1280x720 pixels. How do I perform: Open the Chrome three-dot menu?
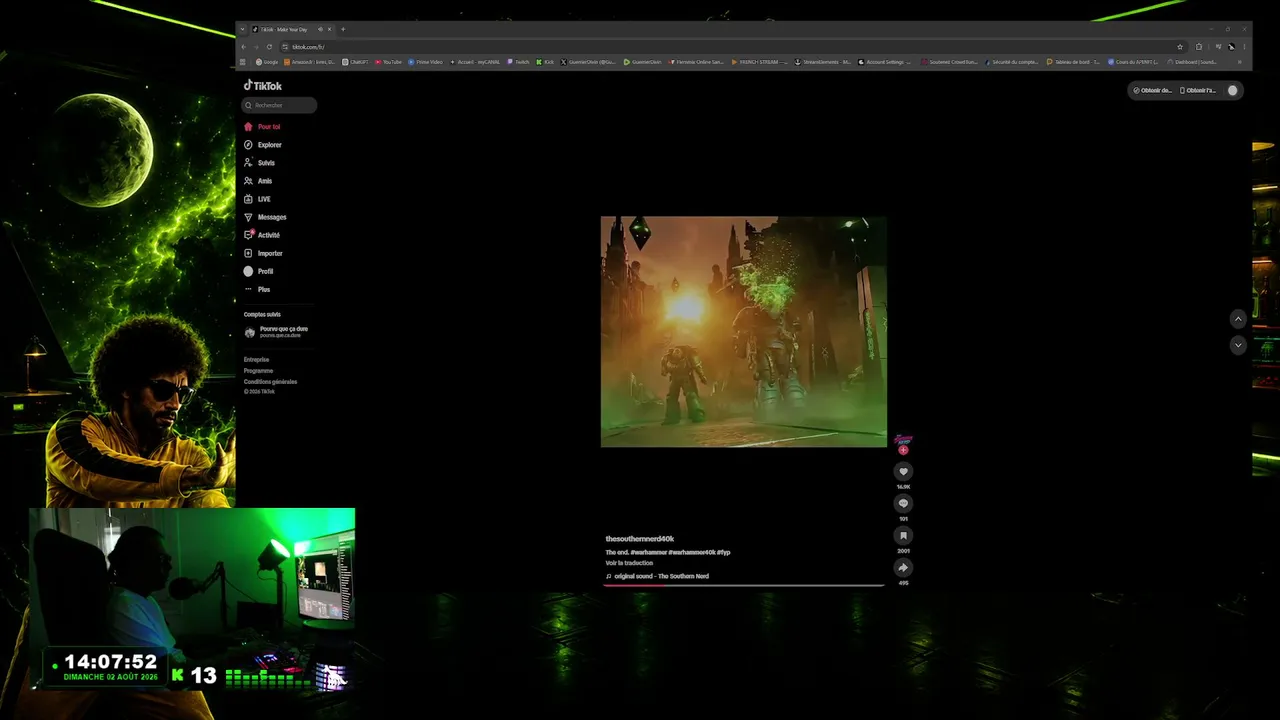(x=1243, y=47)
